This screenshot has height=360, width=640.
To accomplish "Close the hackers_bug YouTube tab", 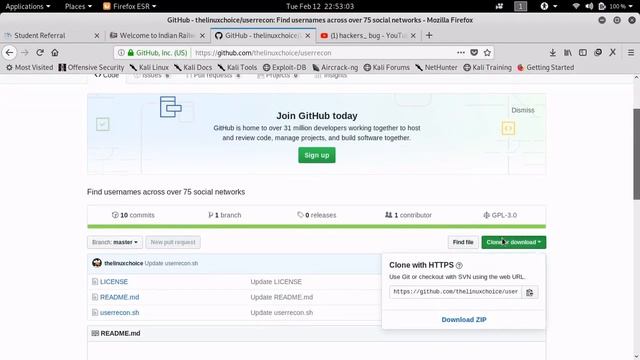I will 413,36.
